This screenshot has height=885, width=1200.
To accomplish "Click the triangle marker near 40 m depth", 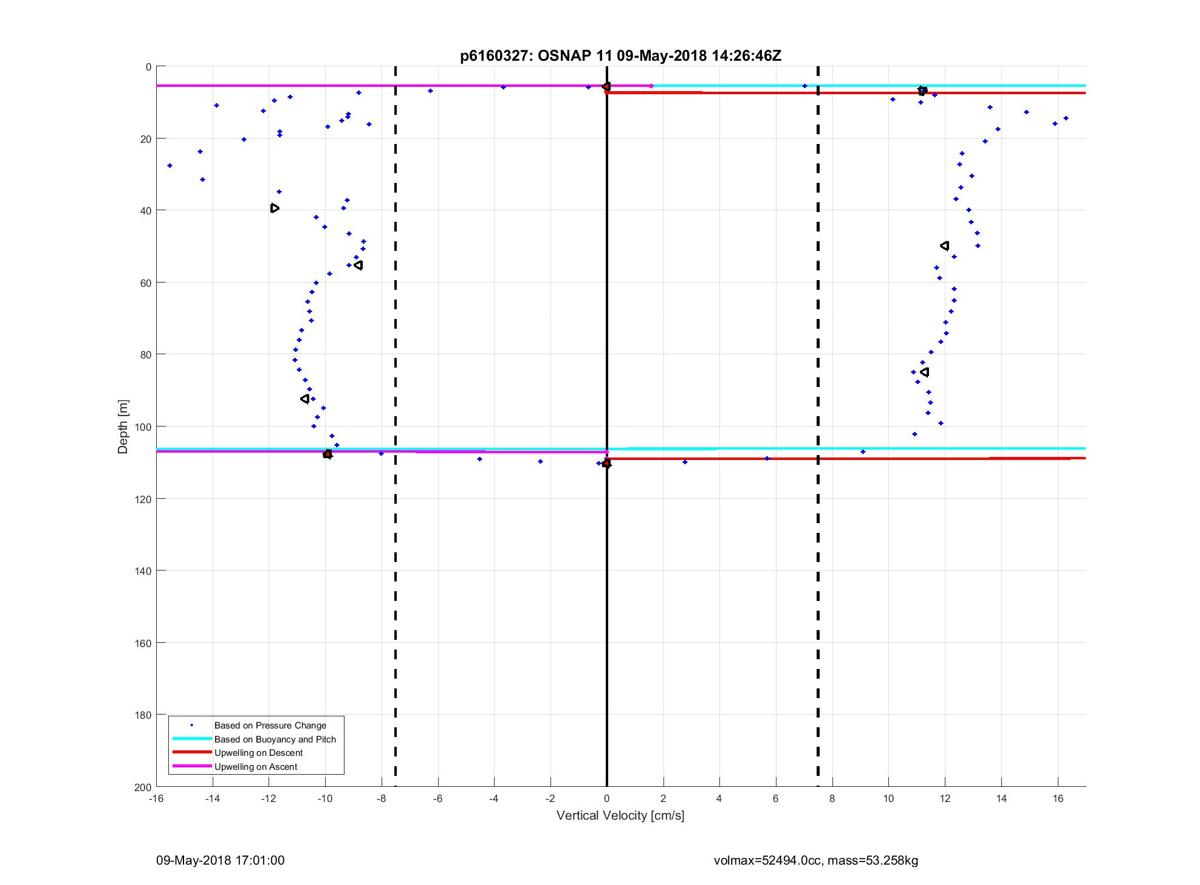I will click(274, 208).
